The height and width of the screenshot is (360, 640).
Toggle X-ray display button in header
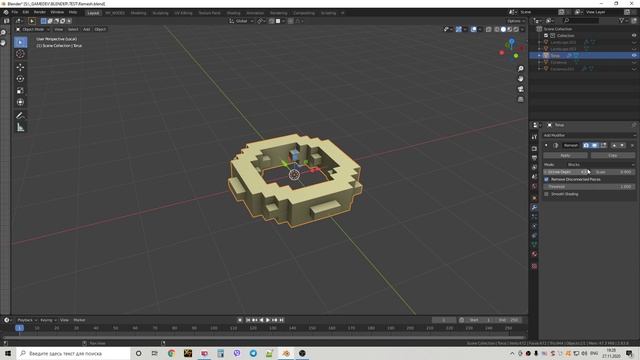pos(489,29)
